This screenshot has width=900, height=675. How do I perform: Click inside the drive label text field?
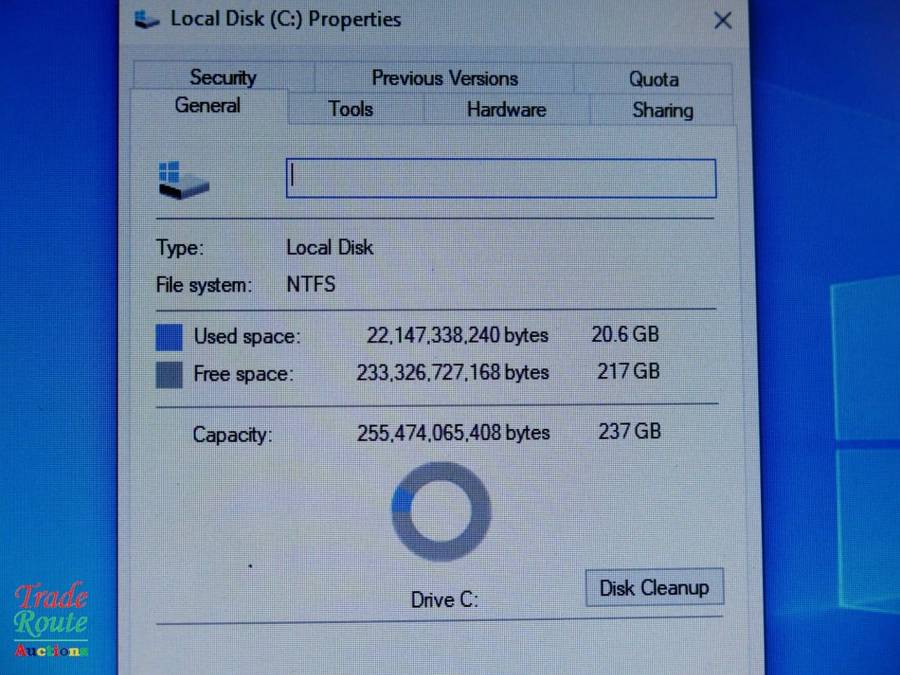pos(501,179)
